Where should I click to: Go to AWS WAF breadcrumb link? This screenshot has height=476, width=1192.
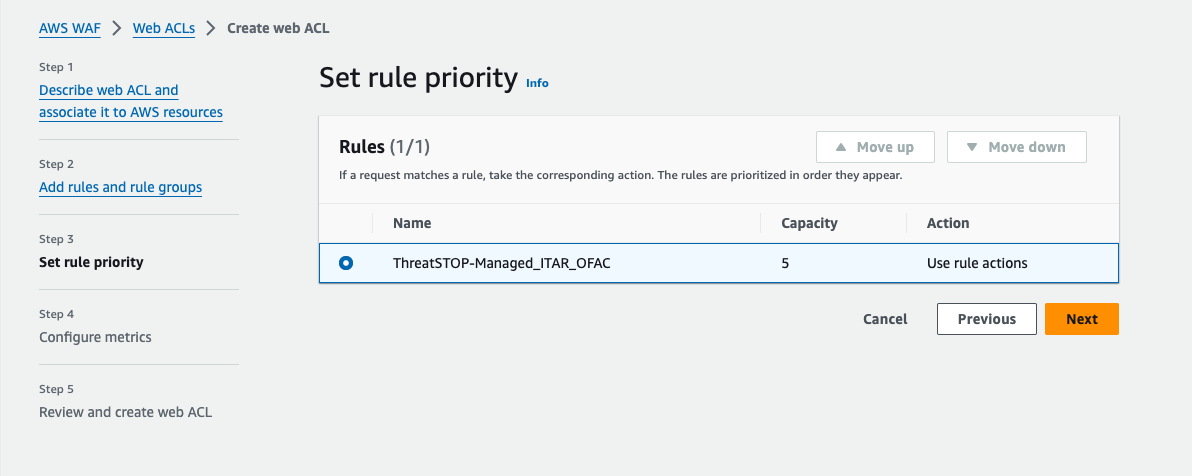coord(70,28)
